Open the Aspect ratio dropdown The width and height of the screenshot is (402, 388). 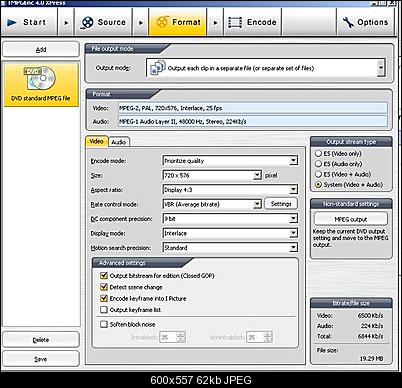point(293,190)
